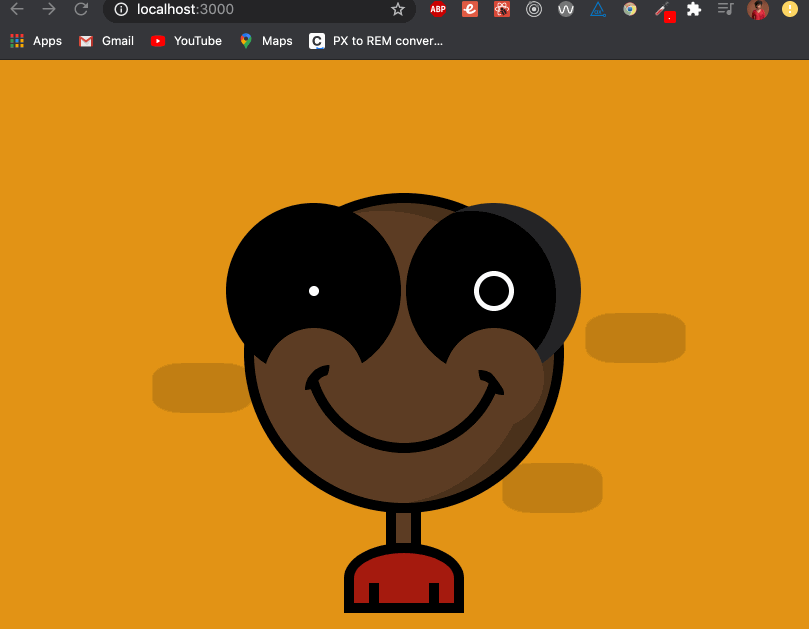Go forward with the browser forward arrow
This screenshot has height=629, width=809.
[49, 9]
